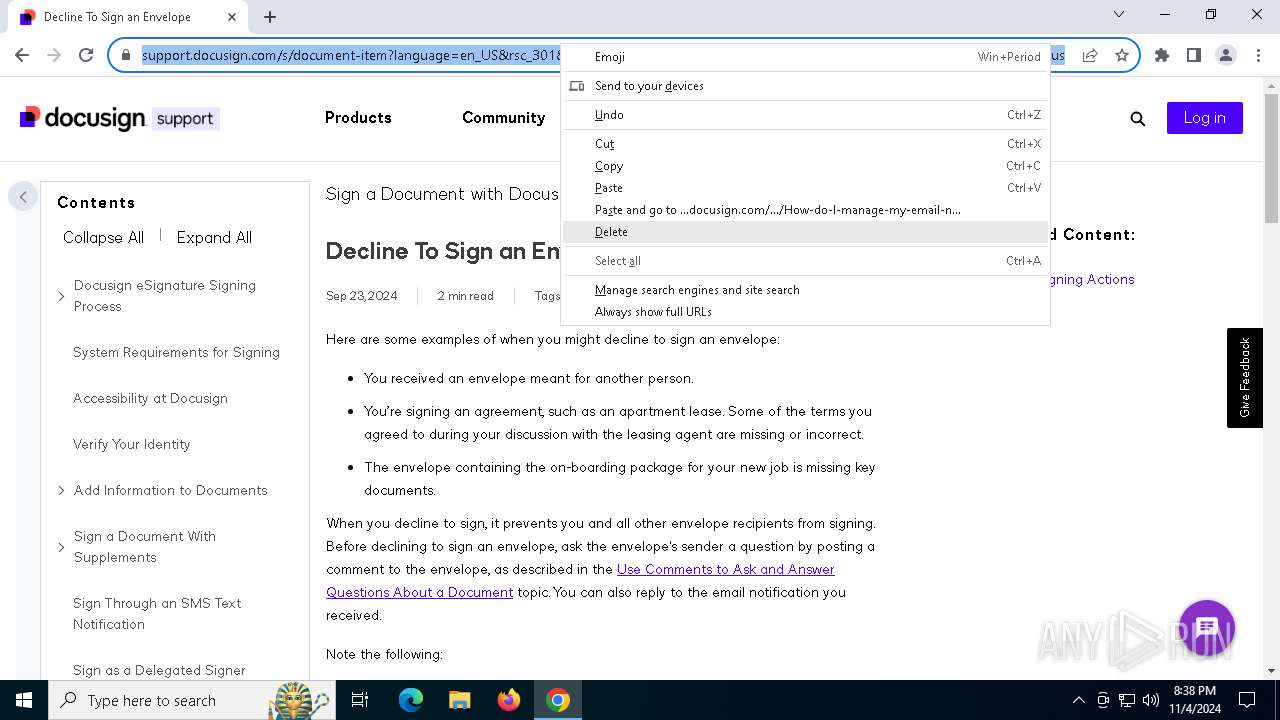
Task: Click the page vertical scrollbar thumb
Action: coord(1271,158)
